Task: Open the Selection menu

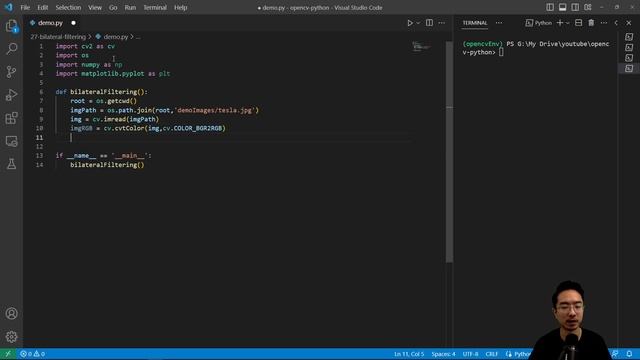Action: tap(68, 7)
